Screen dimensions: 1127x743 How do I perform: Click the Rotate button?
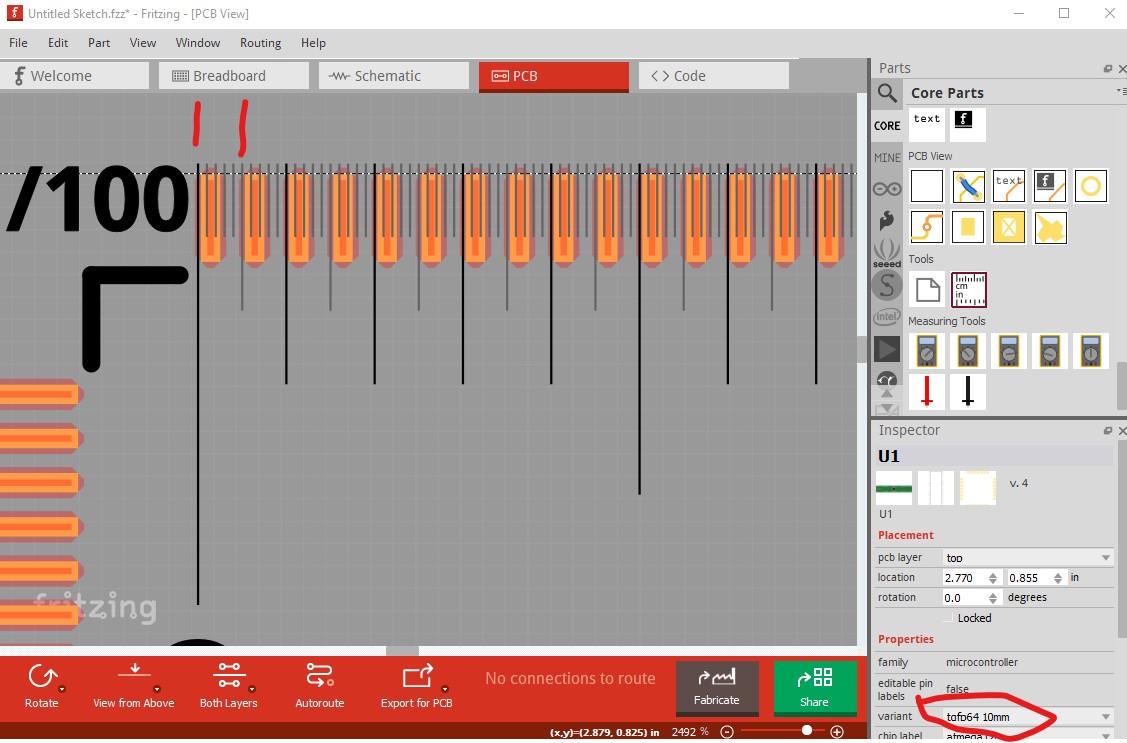(x=42, y=686)
